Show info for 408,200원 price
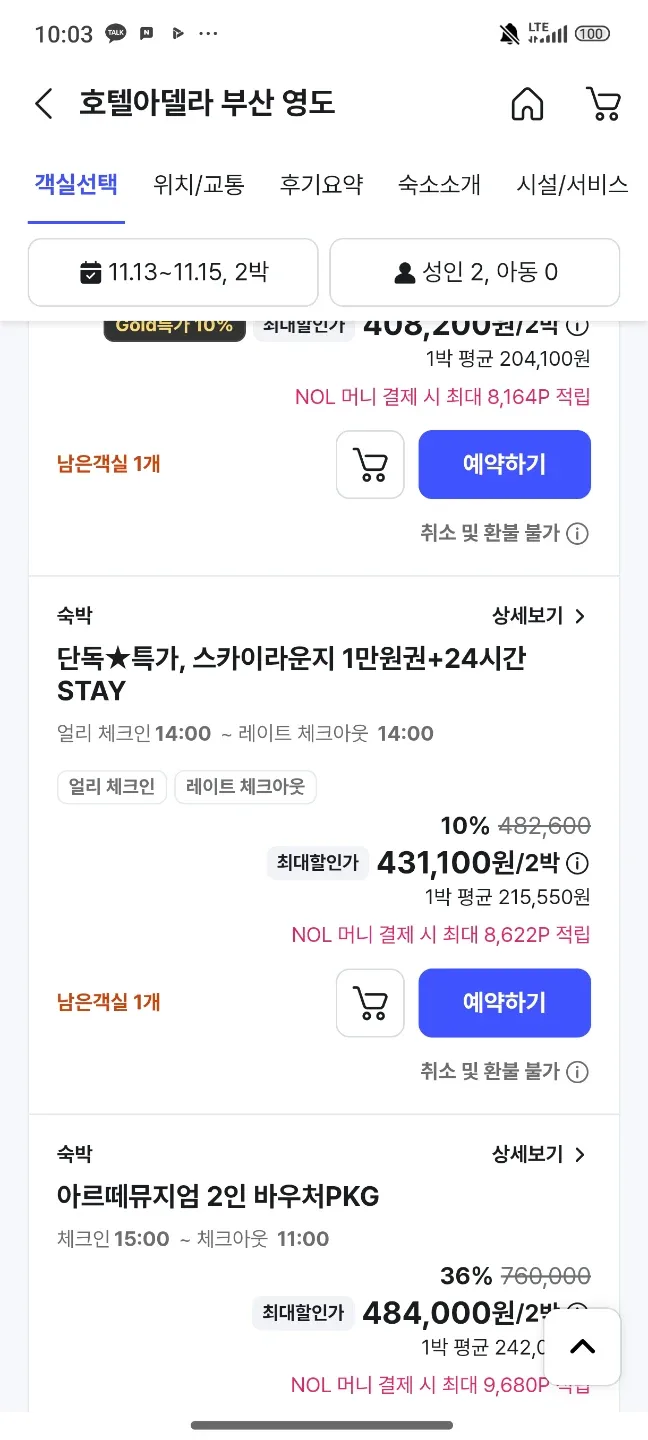 click(x=578, y=326)
